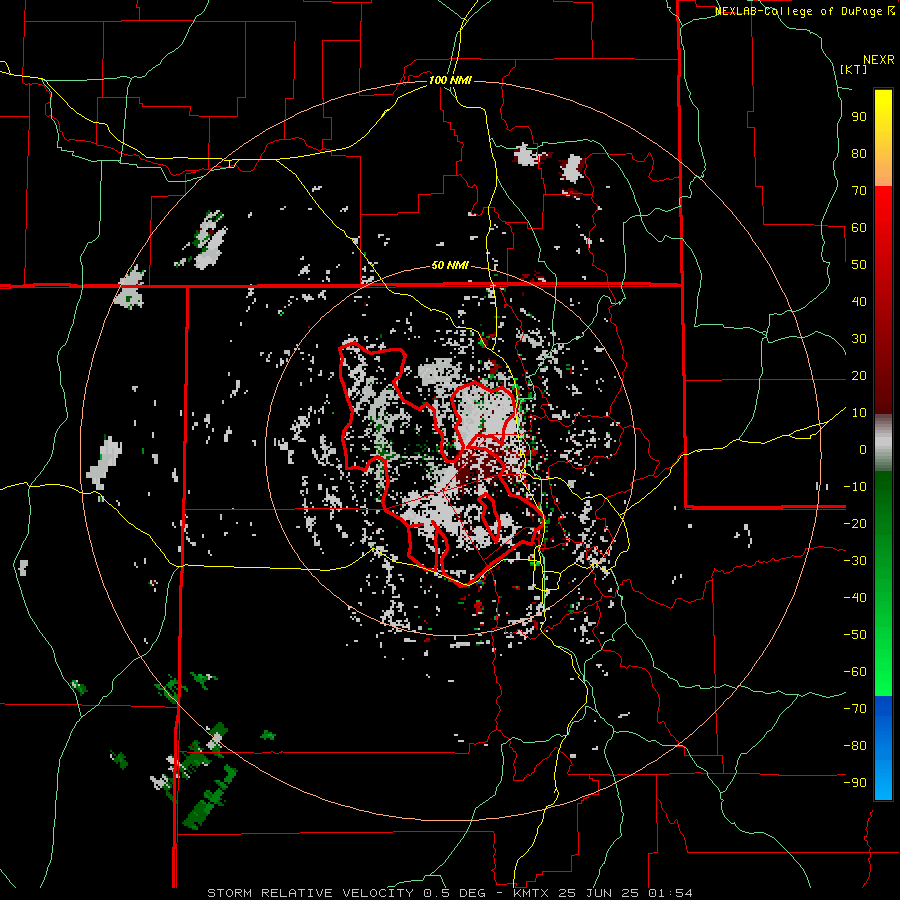Click the 50 NMI range ring label
The width and height of the screenshot is (900, 900).
[x=450, y=265]
